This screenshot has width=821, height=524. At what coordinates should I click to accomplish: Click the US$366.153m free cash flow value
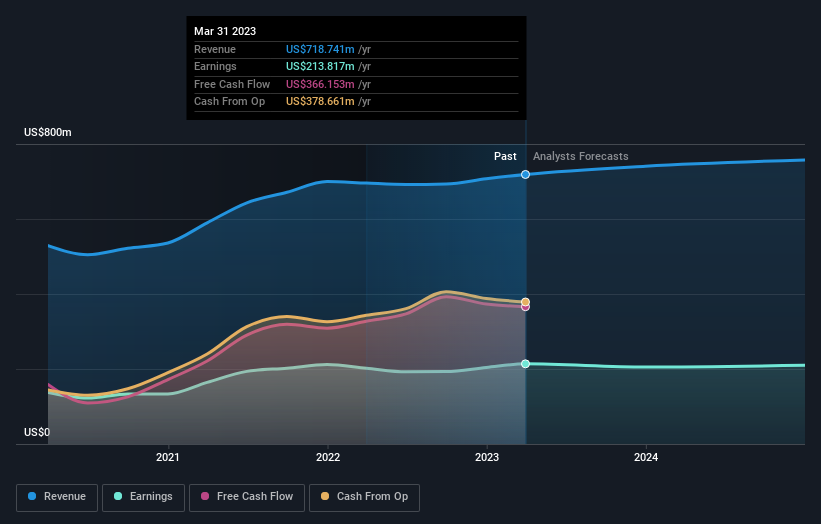320,84
